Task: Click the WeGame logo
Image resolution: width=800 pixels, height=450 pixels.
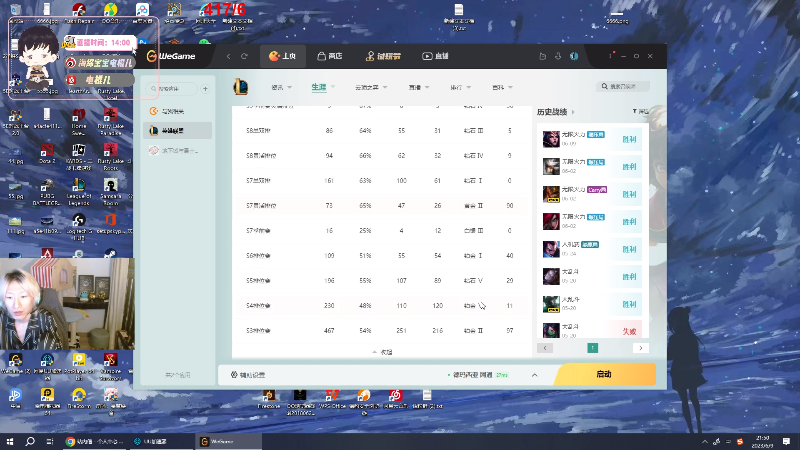Action: point(171,56)
